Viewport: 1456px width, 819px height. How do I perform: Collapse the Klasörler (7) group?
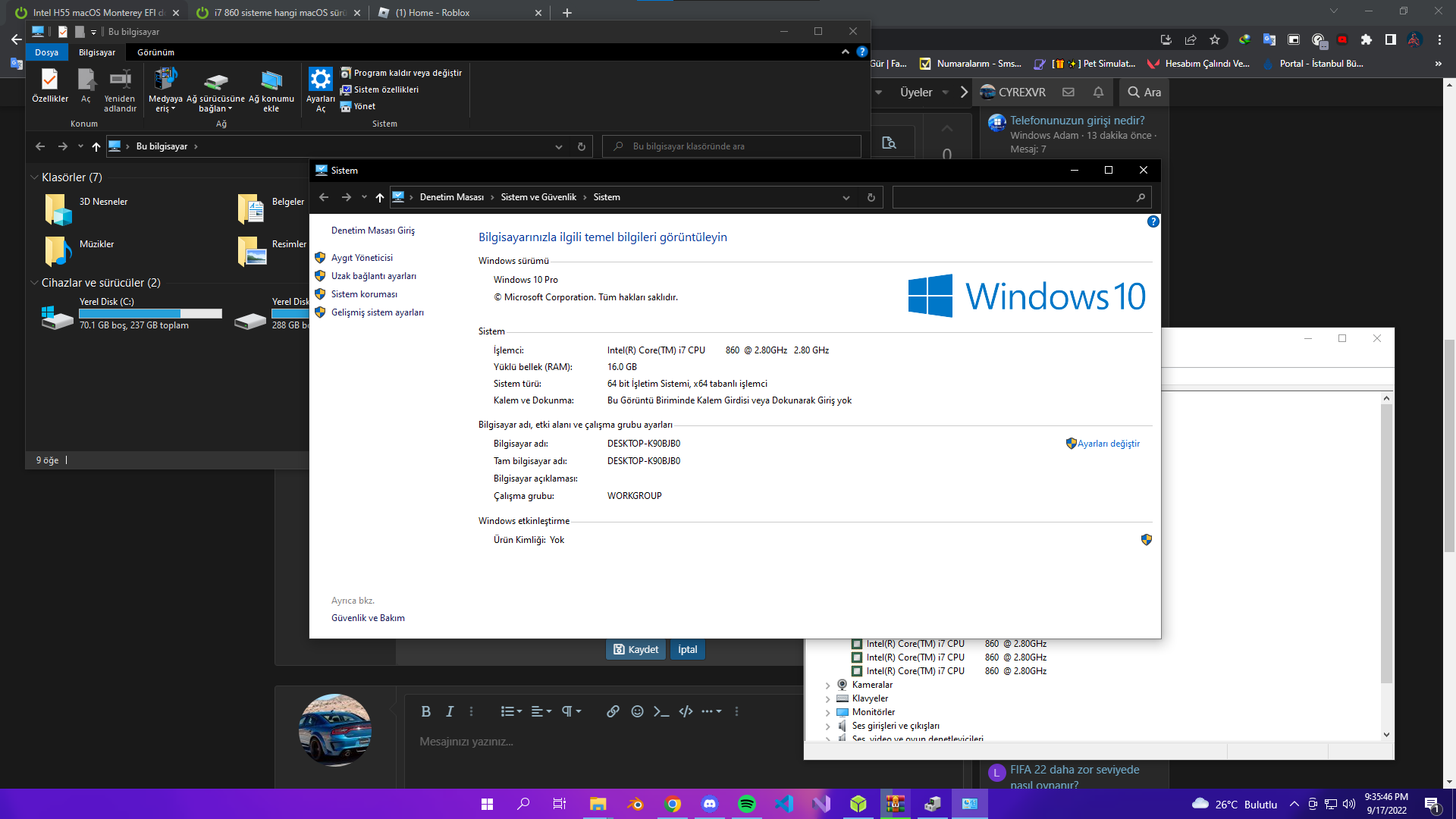(x=34, y=177)
